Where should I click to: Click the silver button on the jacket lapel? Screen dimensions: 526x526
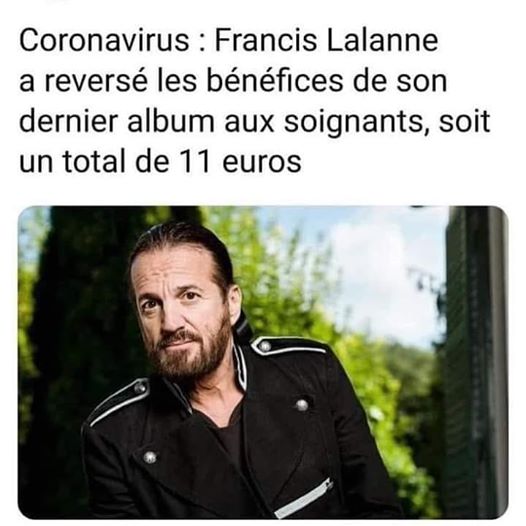(x=150, y=457)
